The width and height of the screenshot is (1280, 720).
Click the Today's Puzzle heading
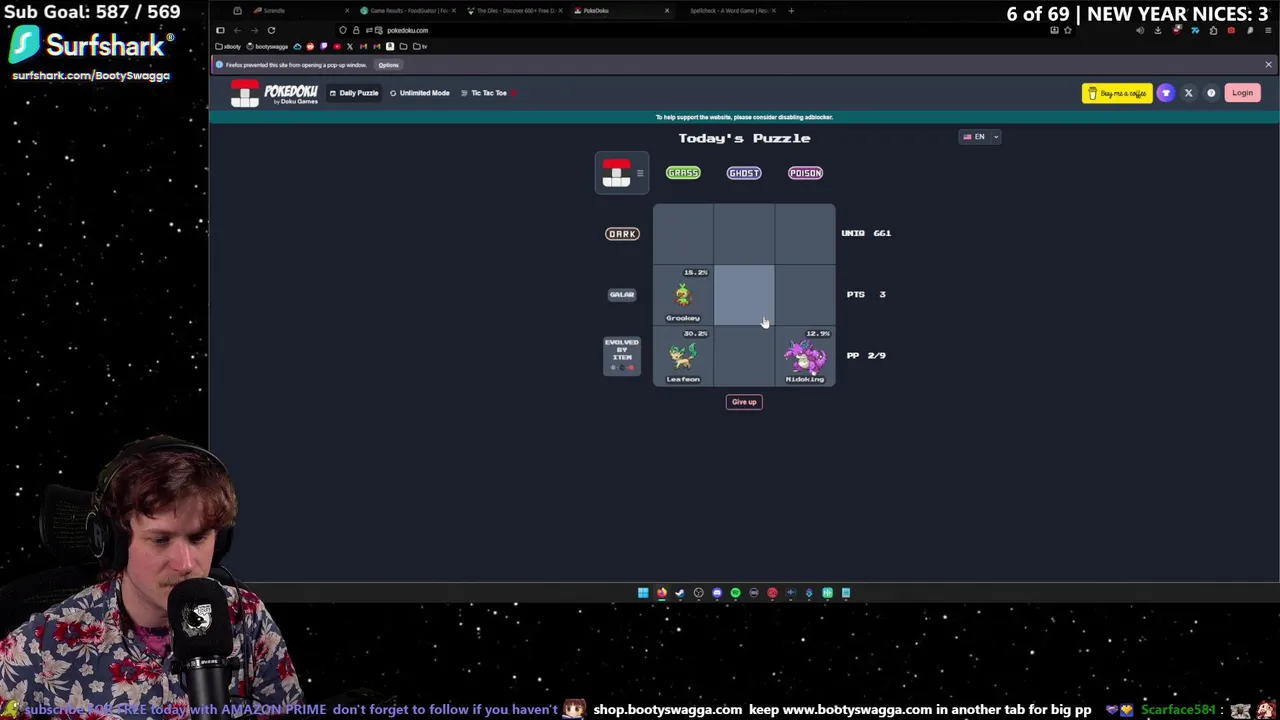(x=744, y=138)
